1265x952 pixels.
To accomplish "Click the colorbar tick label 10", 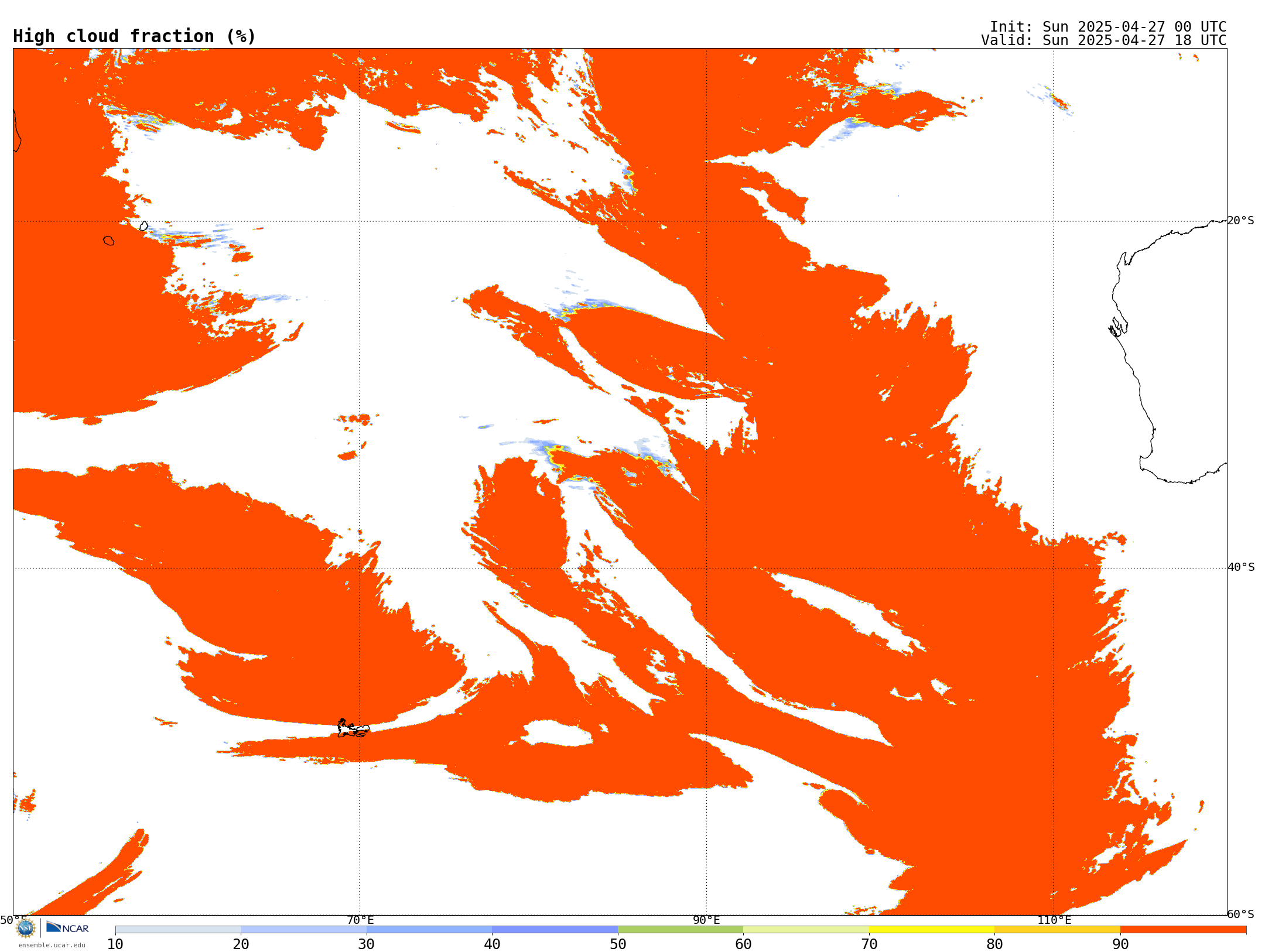I will [x=115, y=944].
